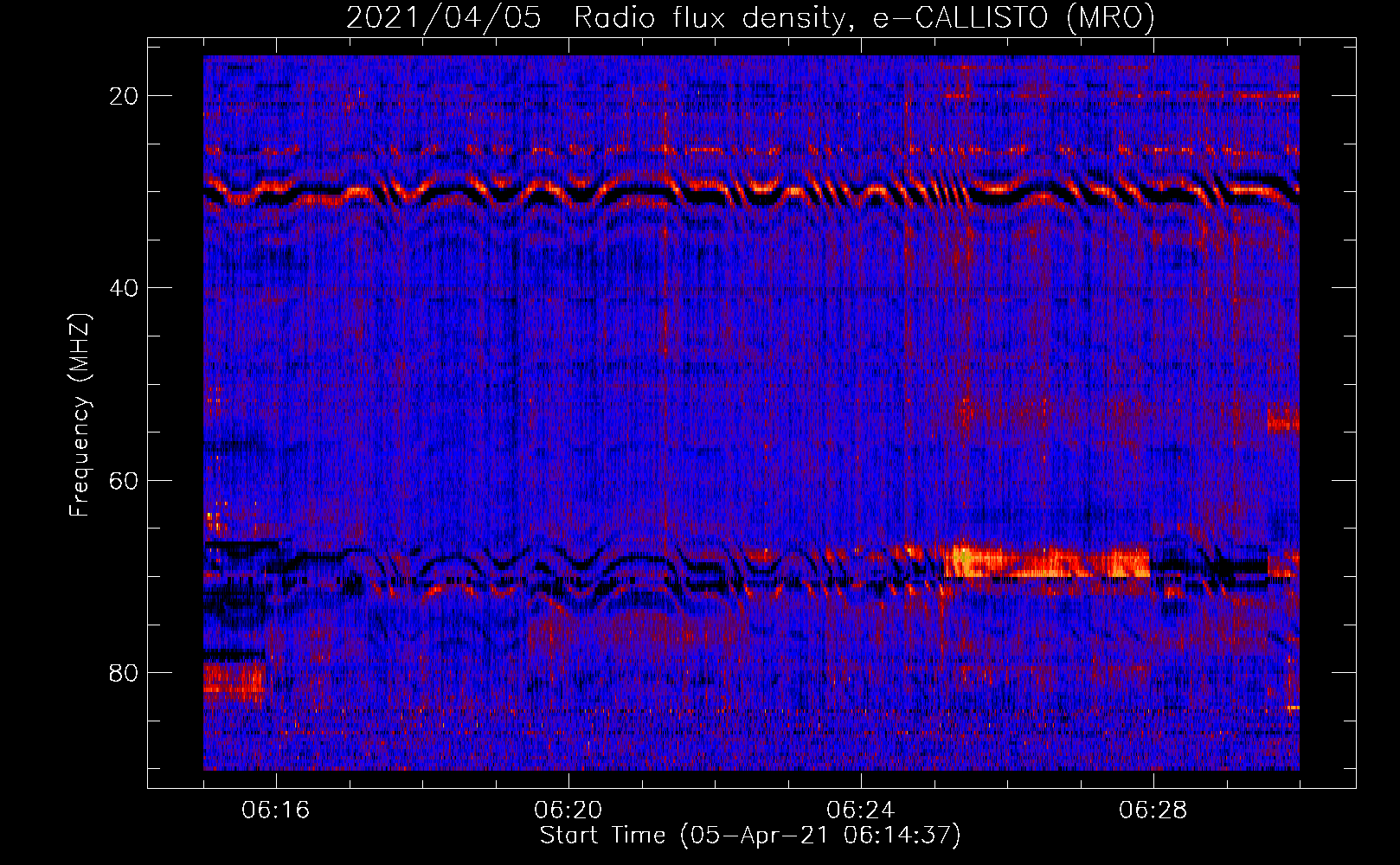The image size is (1400, 865).
Task: Click the frequency tick label "80"
Action: [124, 672]
